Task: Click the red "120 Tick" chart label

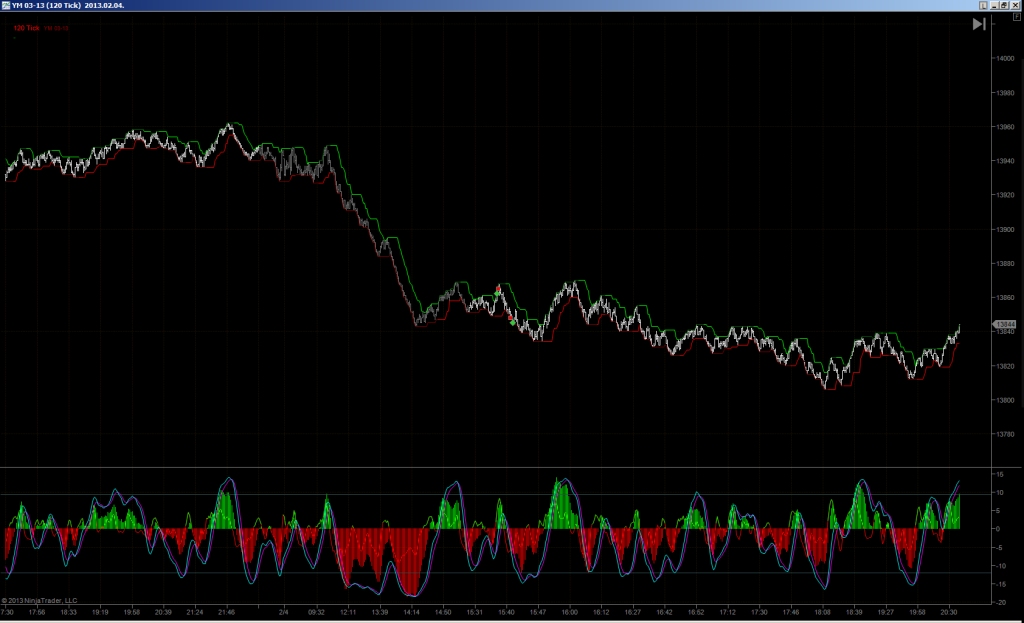Action: pyautogui.click(x=27, y=28)
